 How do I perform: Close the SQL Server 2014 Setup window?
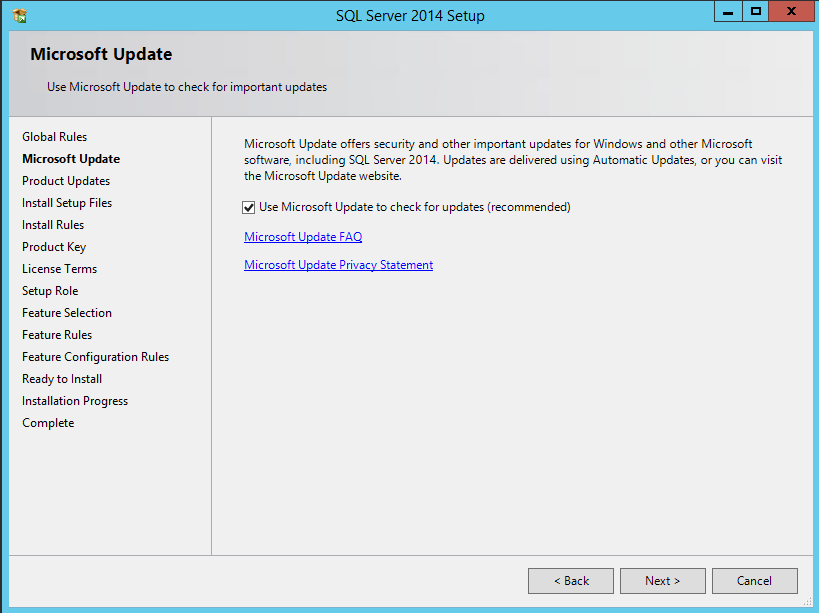(791, 11)
